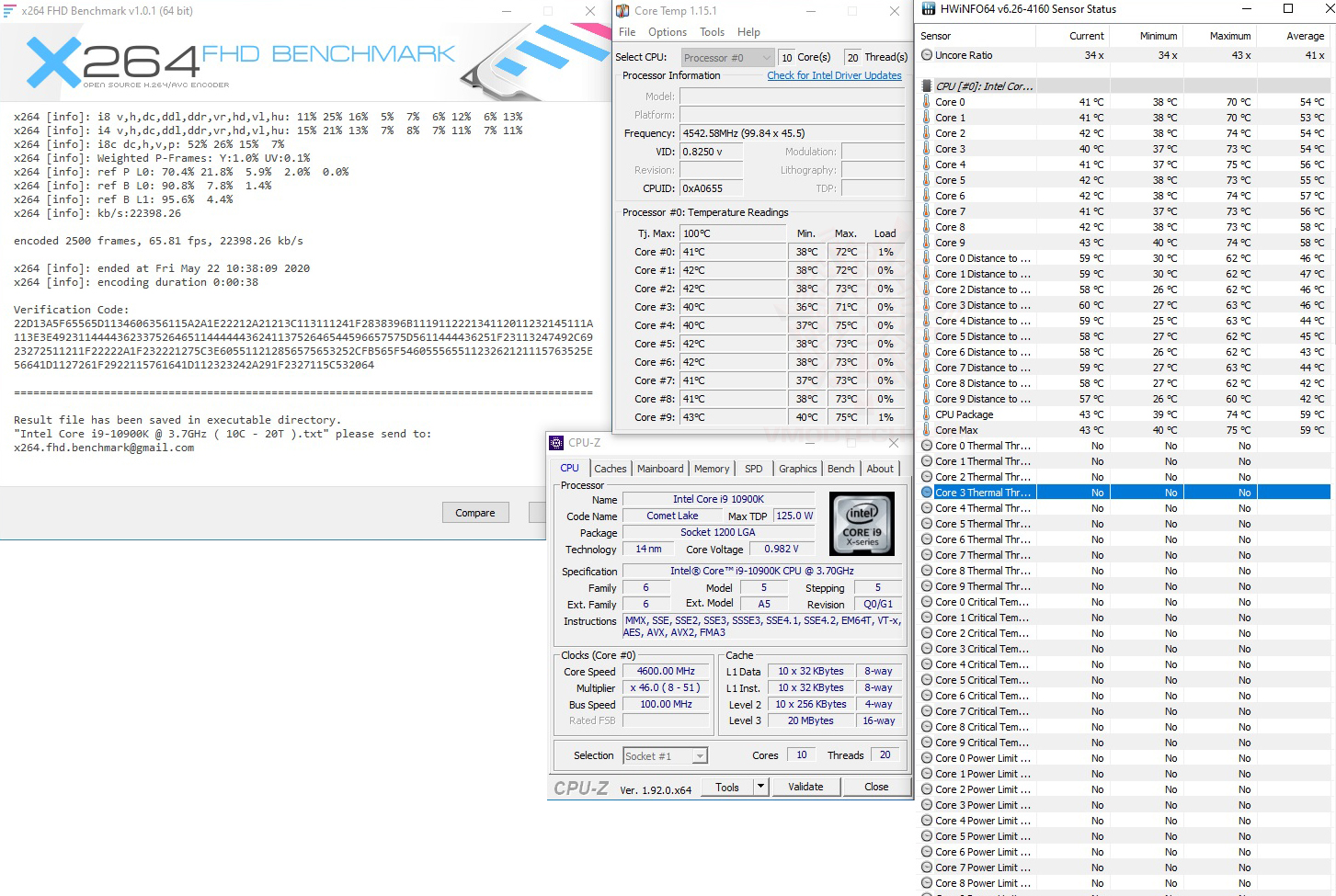
Task: Click the Intel Core i9 X-series logo in CPU-Z
Action: pyautogui.click(x=862, y=523)
